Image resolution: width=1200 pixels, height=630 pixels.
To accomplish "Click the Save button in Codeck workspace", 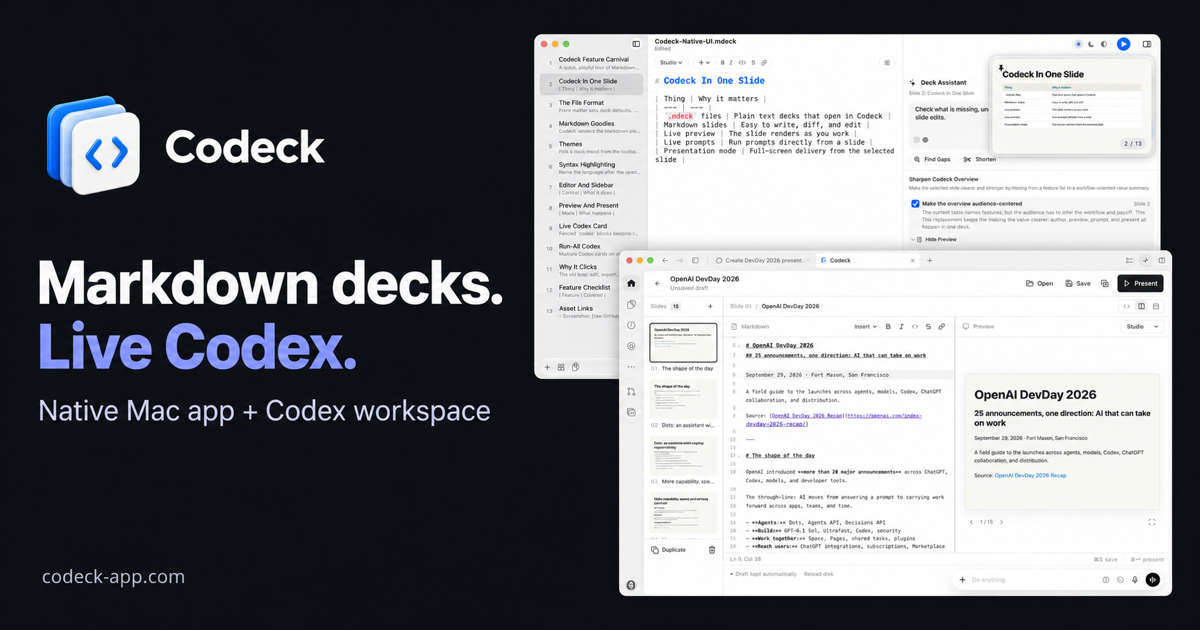I will coord(1078,283).
